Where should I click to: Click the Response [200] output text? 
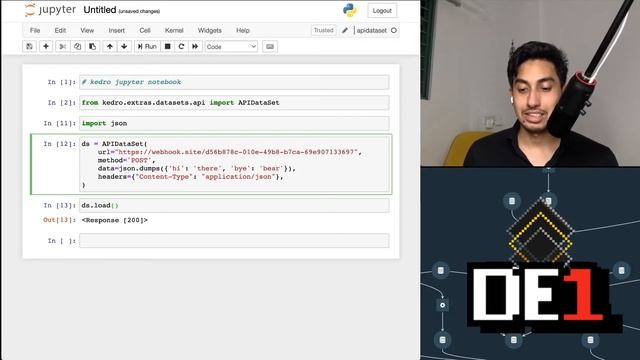pyautogui.click(x=115, y=220)
